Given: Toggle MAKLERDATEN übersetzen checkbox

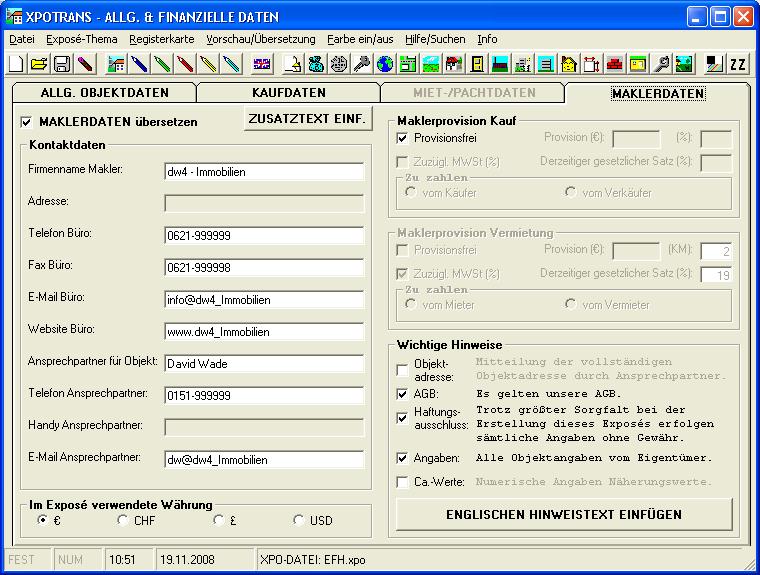Looking at the screenshot, I should coord(27,122).
